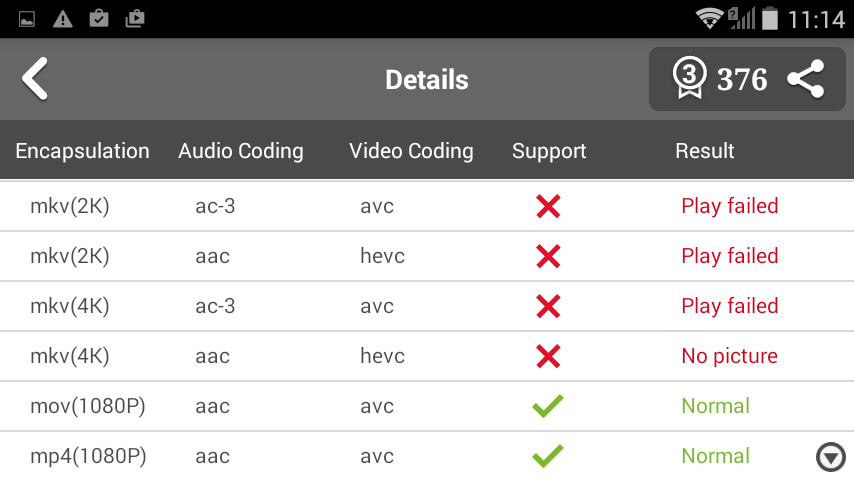This screenshot has width=854, height=480.
Task: Tap the green checkmark for mov(1080P) row
Action: coord(547,406)
